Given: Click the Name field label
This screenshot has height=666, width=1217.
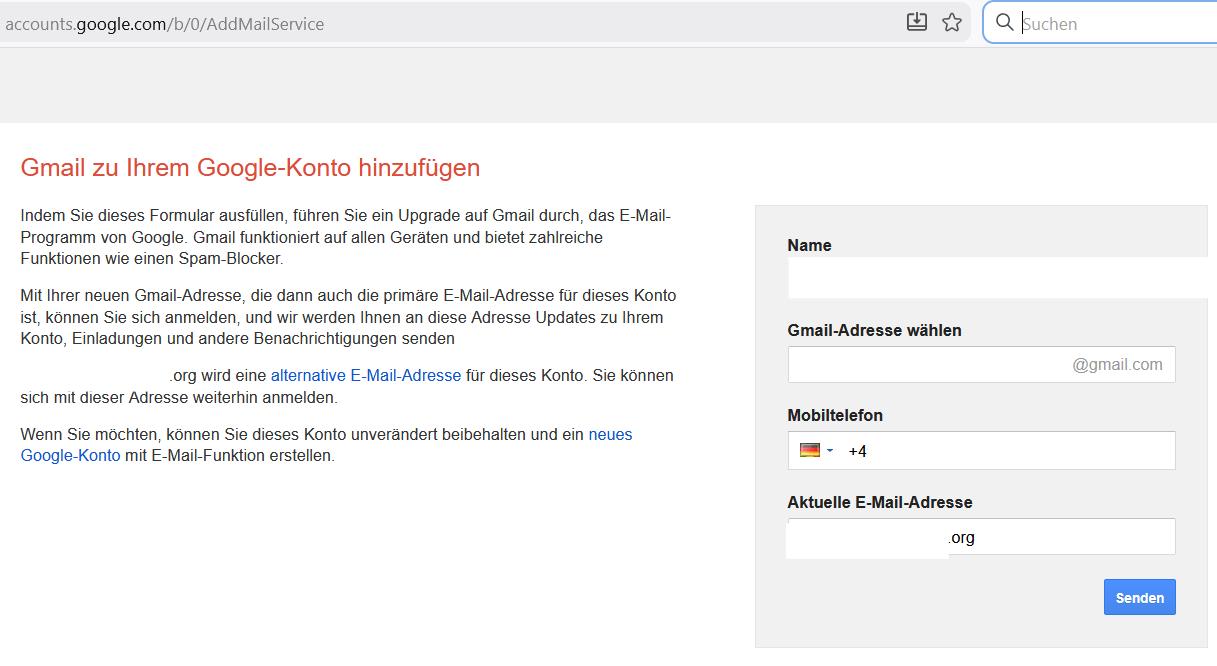Looking at the screenshot, I should [x=809, y=245].
